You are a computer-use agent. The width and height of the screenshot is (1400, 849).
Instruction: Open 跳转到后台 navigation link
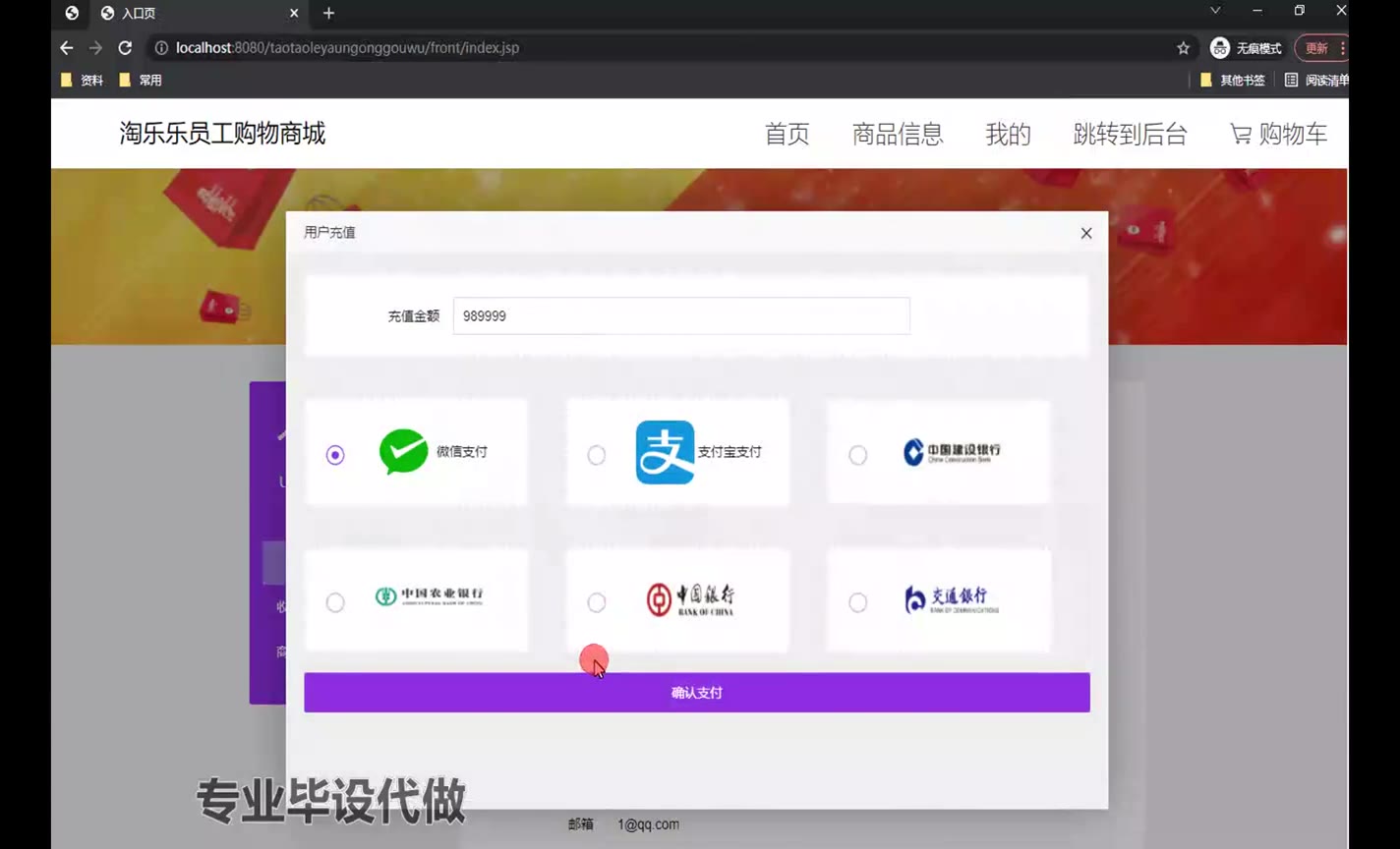[x=1131, y=135]
